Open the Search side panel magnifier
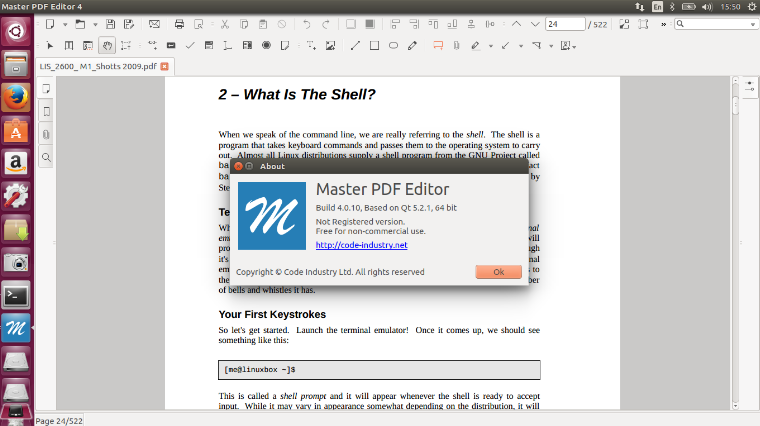 tap(46, 158)
